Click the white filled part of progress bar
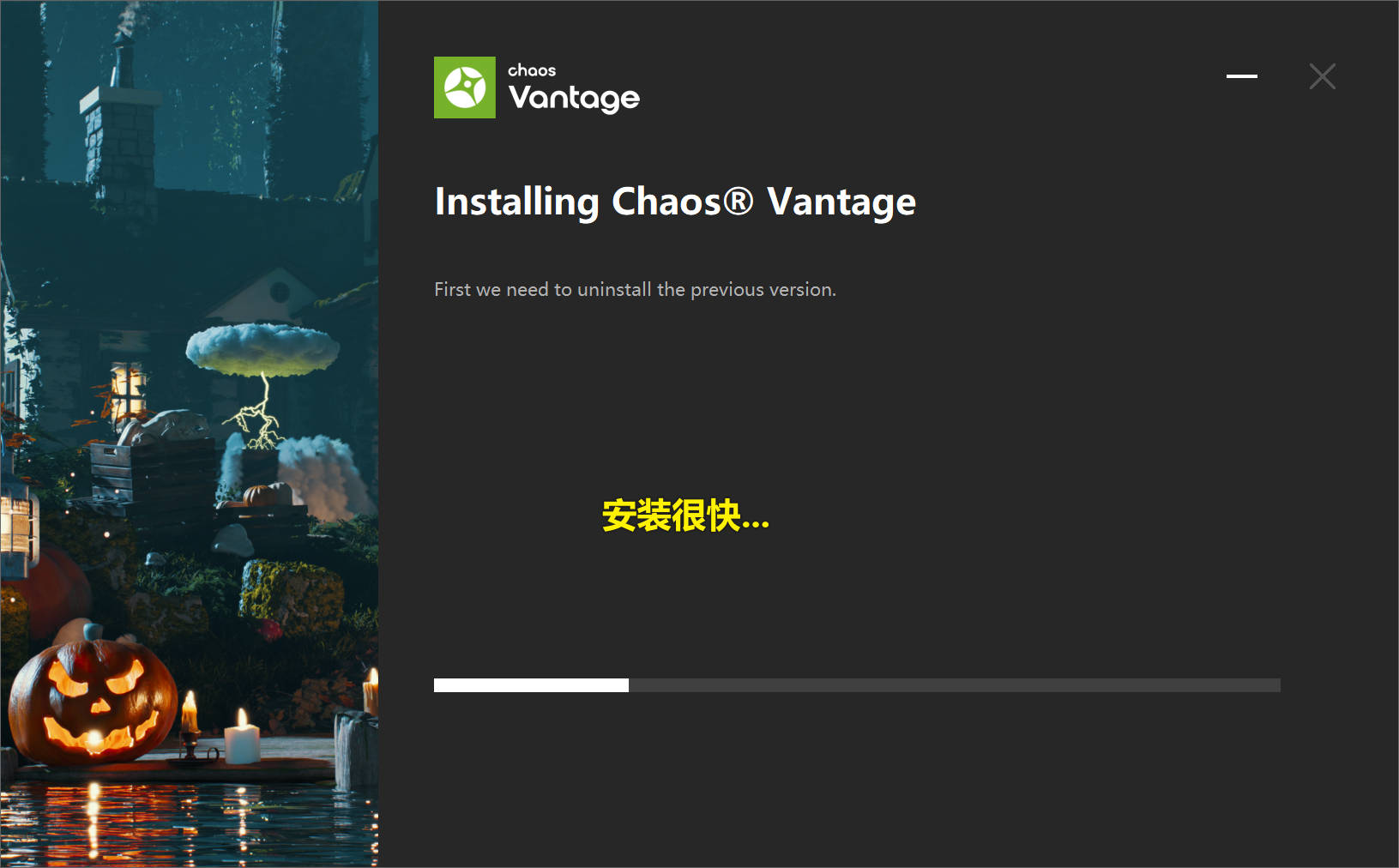The image size is (1399, 868). pos(531,685)
